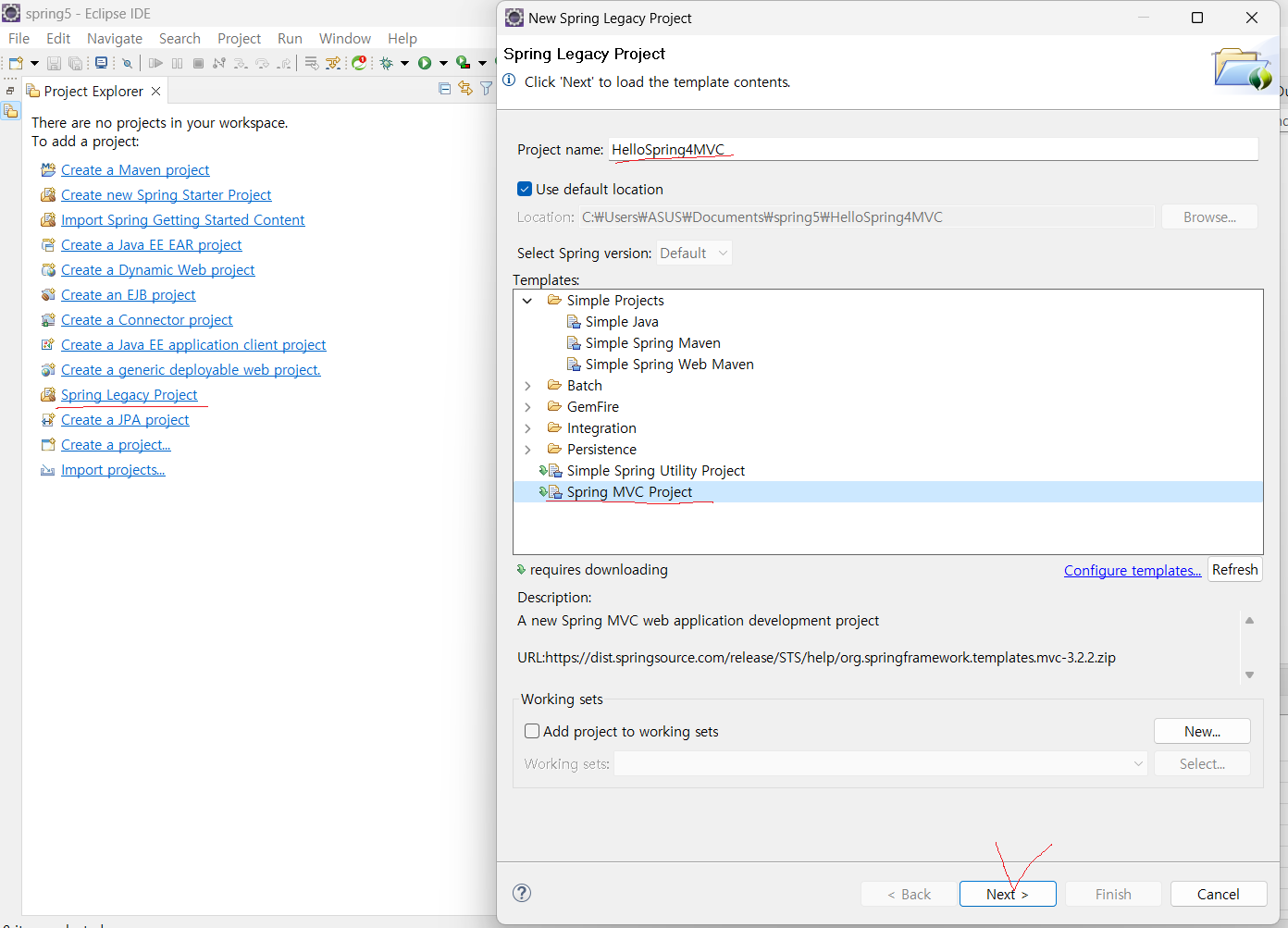Uncheck Use default location checkbox
Screen dimensions: 1288x928
point(525,189)
